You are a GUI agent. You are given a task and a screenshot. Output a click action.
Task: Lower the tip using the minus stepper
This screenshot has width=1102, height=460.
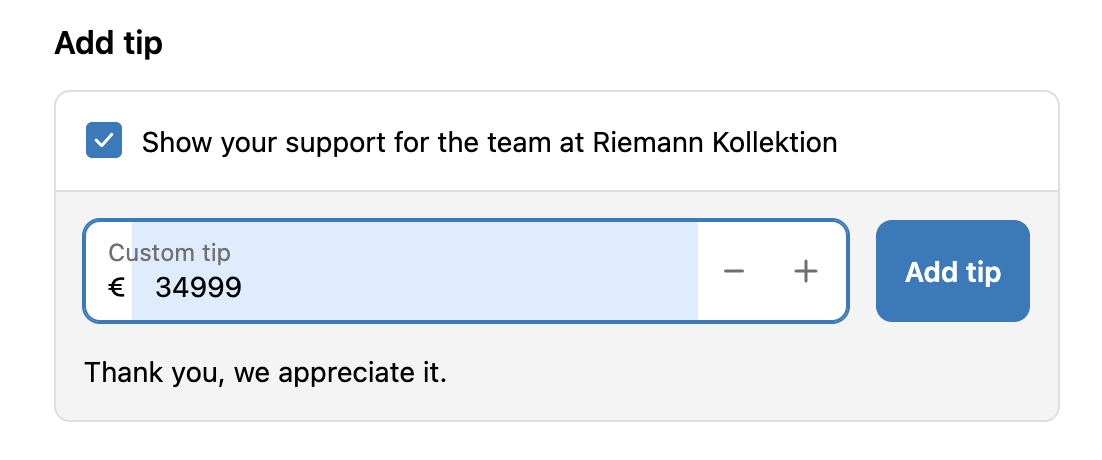coord(734,272)
